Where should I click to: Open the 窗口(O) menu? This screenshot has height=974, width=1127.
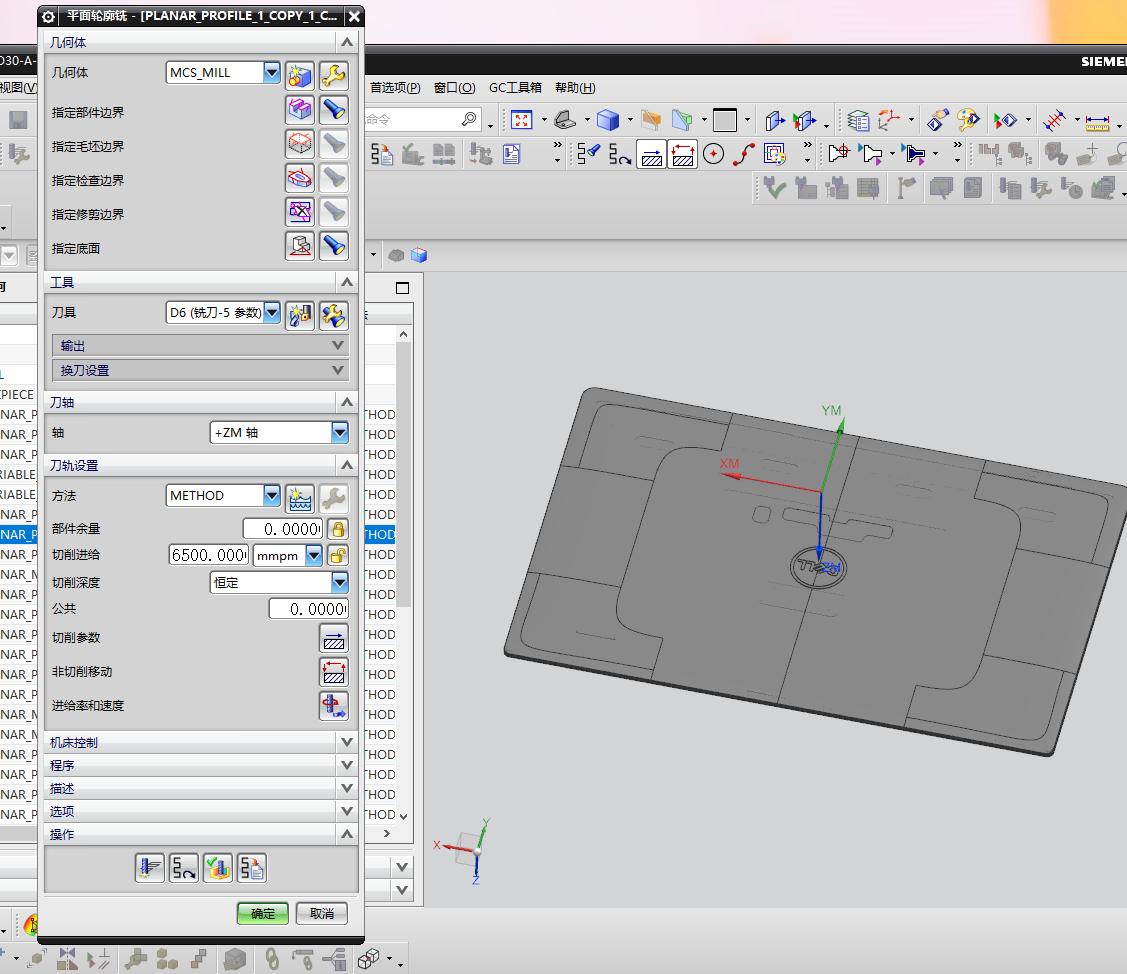coord(454,88)
